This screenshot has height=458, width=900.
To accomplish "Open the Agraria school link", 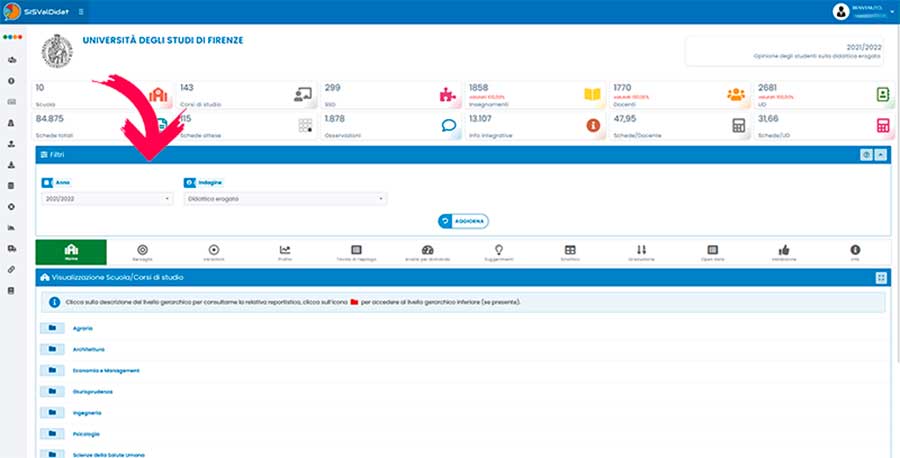I will pyautogui.click(x=84, y=327).
